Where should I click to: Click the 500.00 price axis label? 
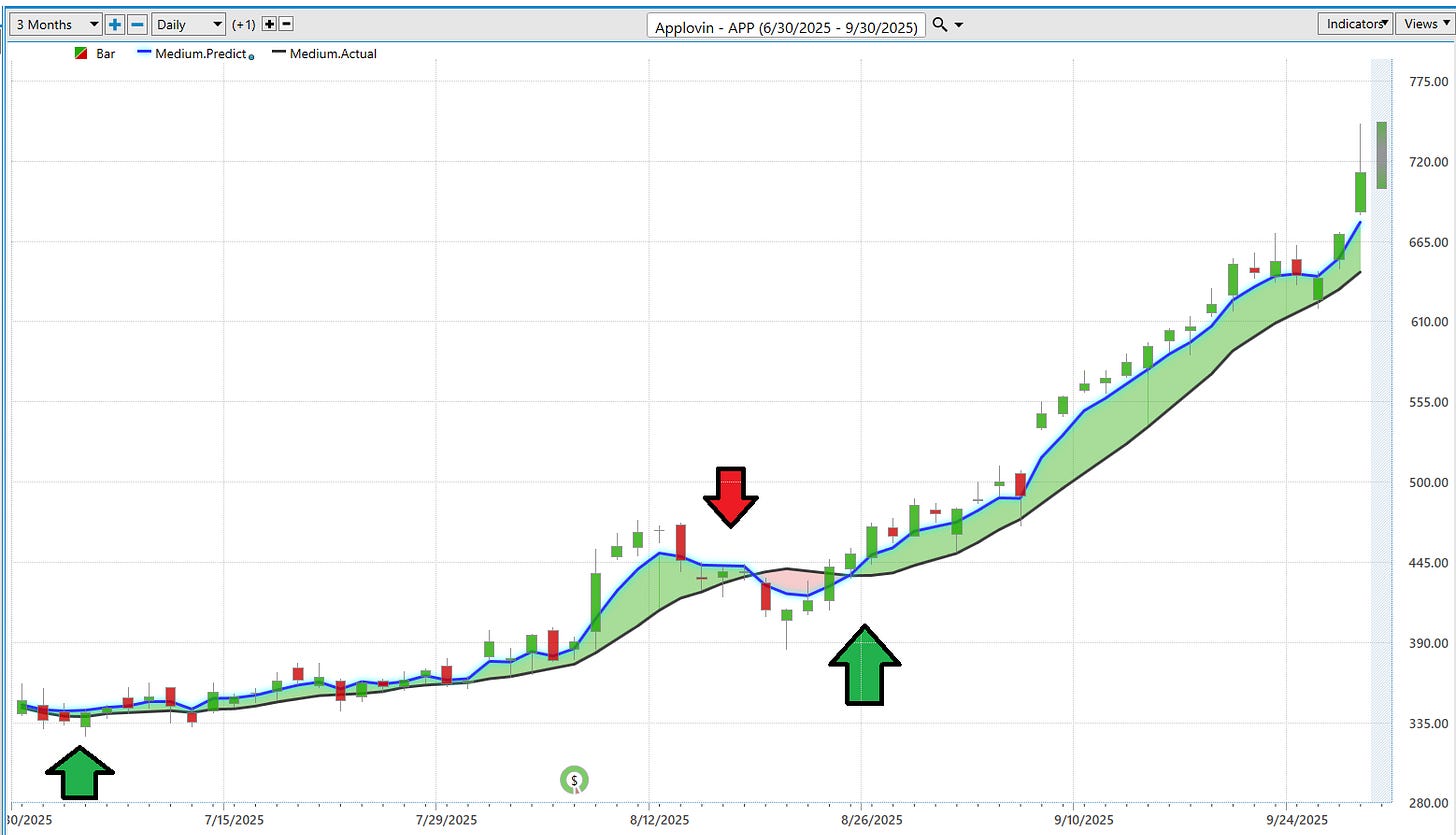(1427, 482)
